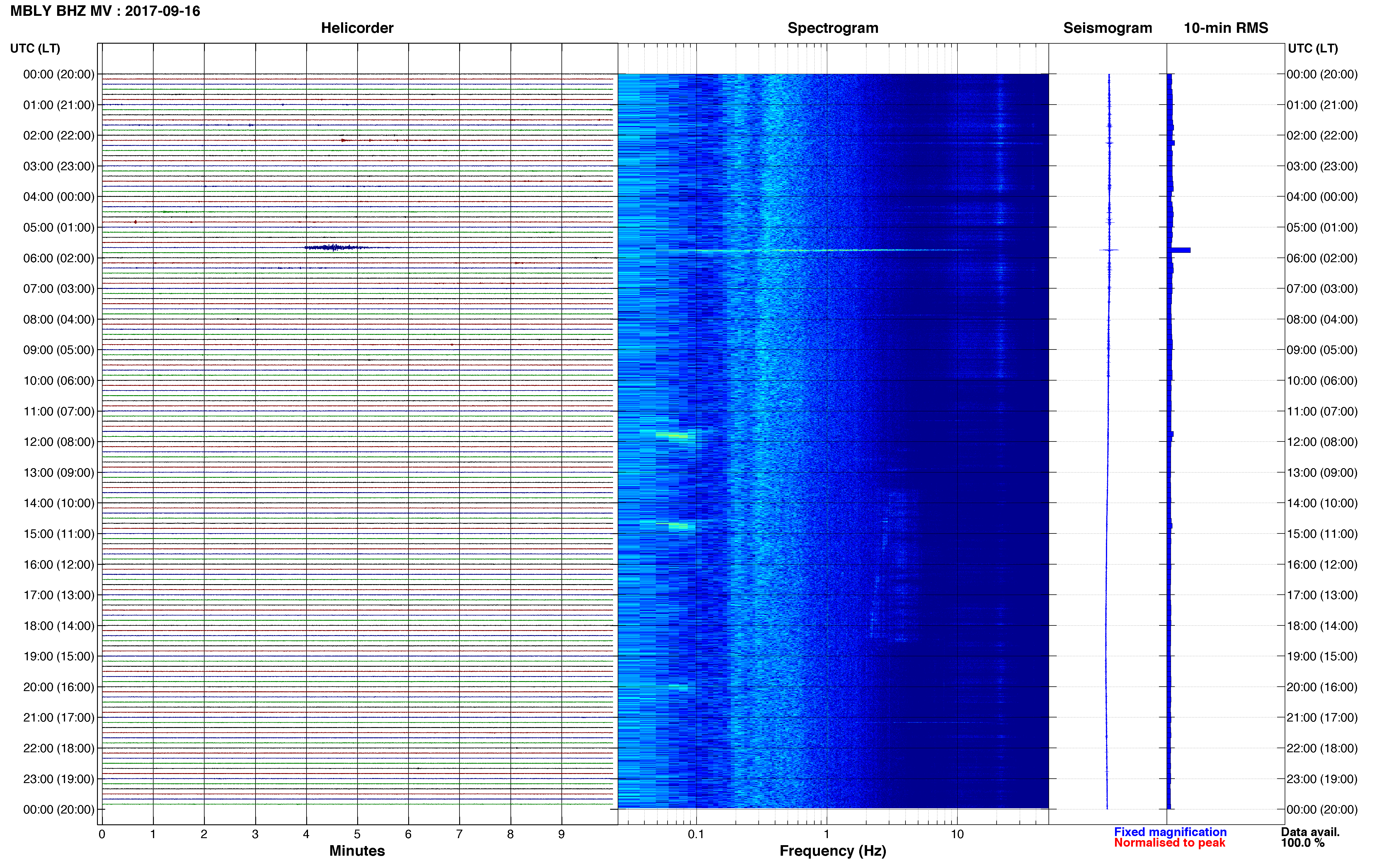Click the title 'MBLY BHZ MV : 2017-09-16'
The height and width of the screenshot is (868, 1389).
coord(105,11)
